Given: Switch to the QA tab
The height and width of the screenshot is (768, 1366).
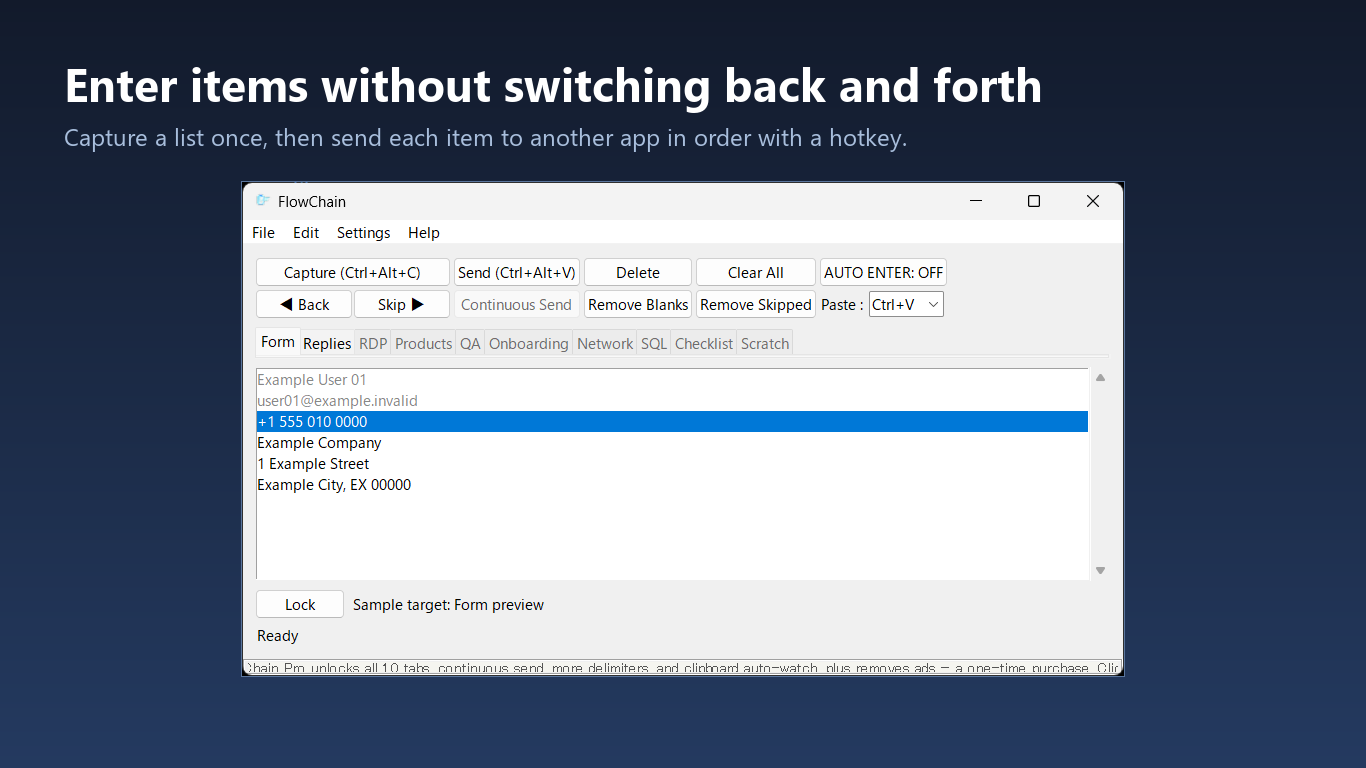Looking at the screenshot, I should point(470,344).
